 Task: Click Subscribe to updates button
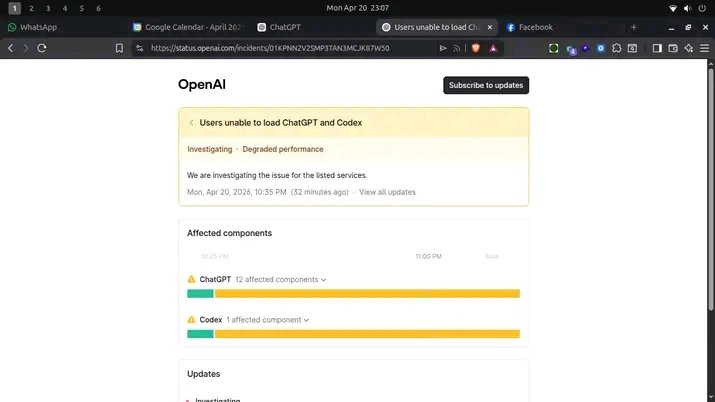pyautogui.click(x=486, y=85)
